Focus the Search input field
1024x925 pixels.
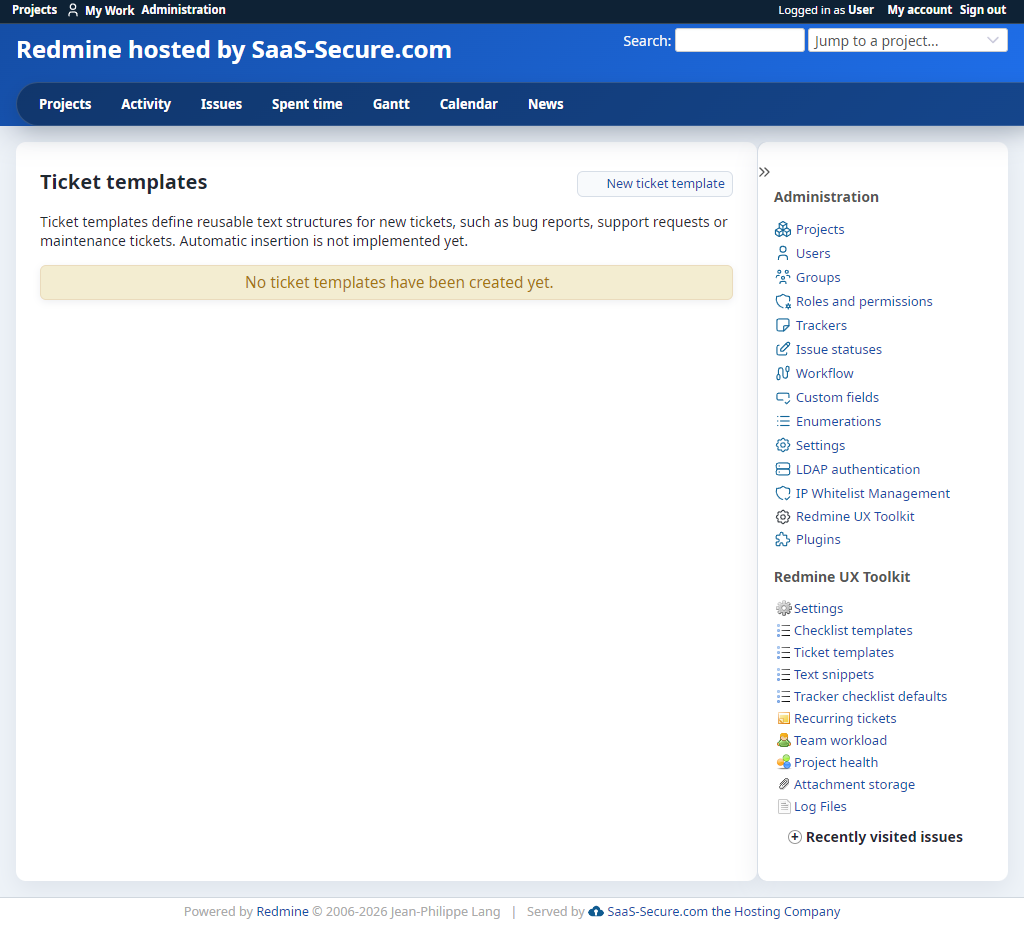(x=740, y=41)
